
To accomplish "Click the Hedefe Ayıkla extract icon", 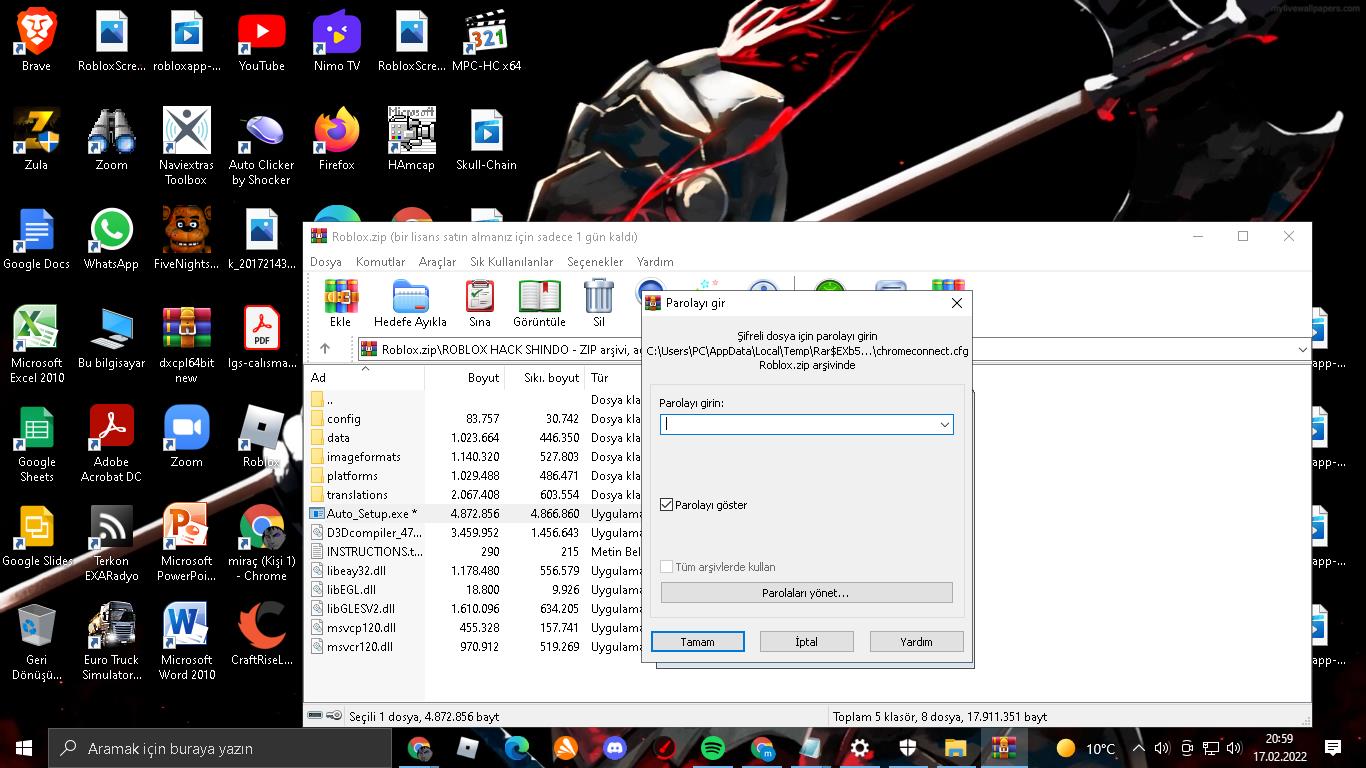I will coord(410,302).
